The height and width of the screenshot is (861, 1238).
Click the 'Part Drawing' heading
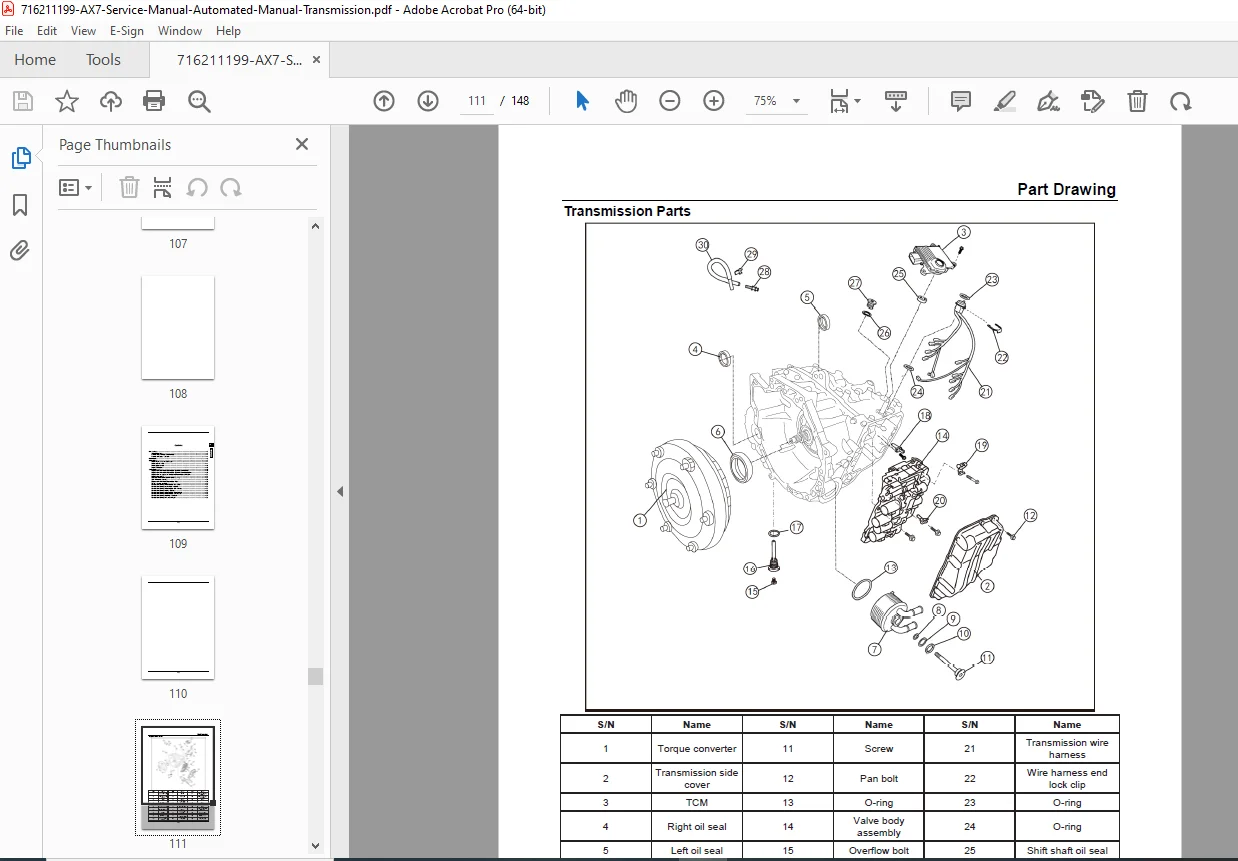point(1066,189)
